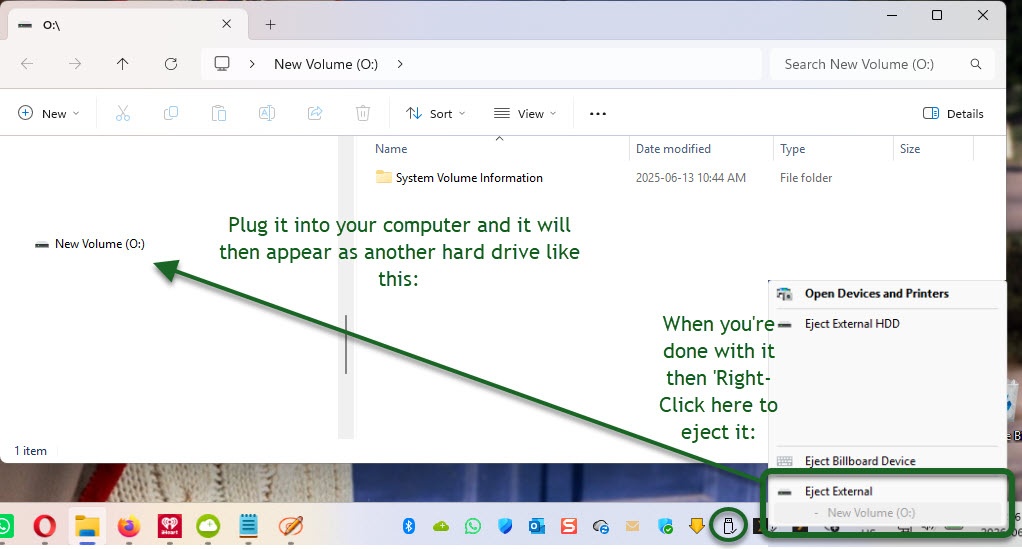The image size is (1022, 549).
Task: Click the envelope mail tray icon
Action: 632,526
